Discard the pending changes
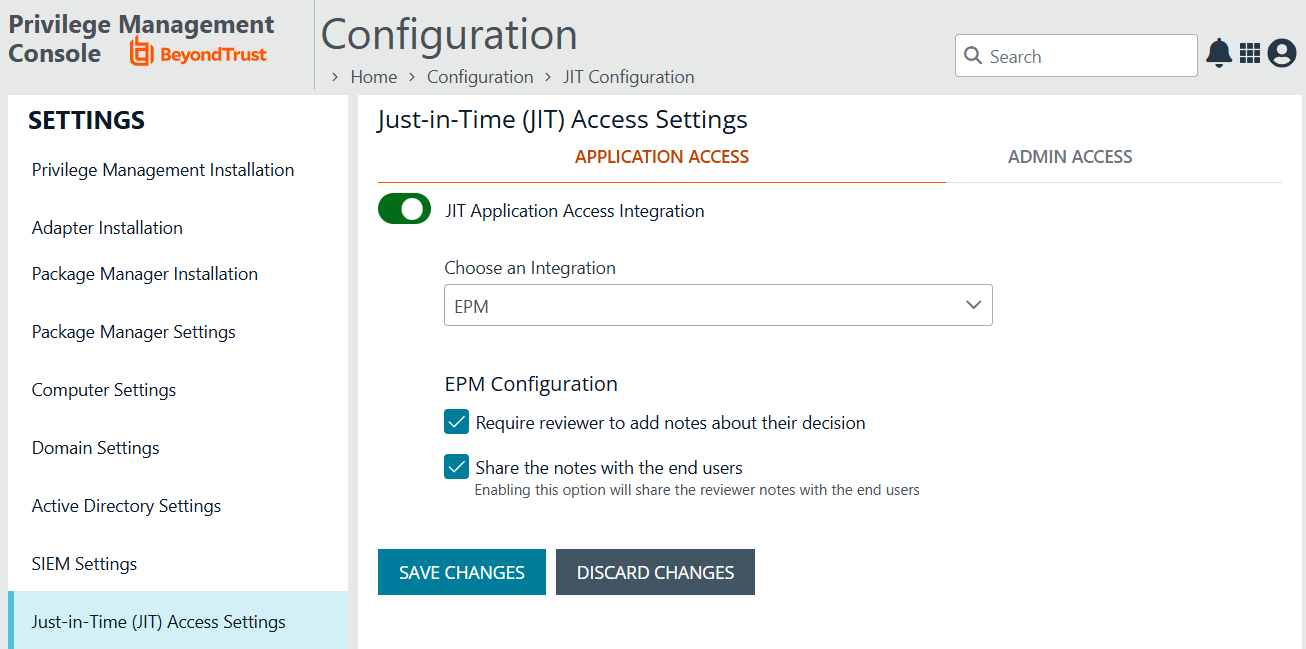The height and width of the screenshot is (649, 1306). 654,571
